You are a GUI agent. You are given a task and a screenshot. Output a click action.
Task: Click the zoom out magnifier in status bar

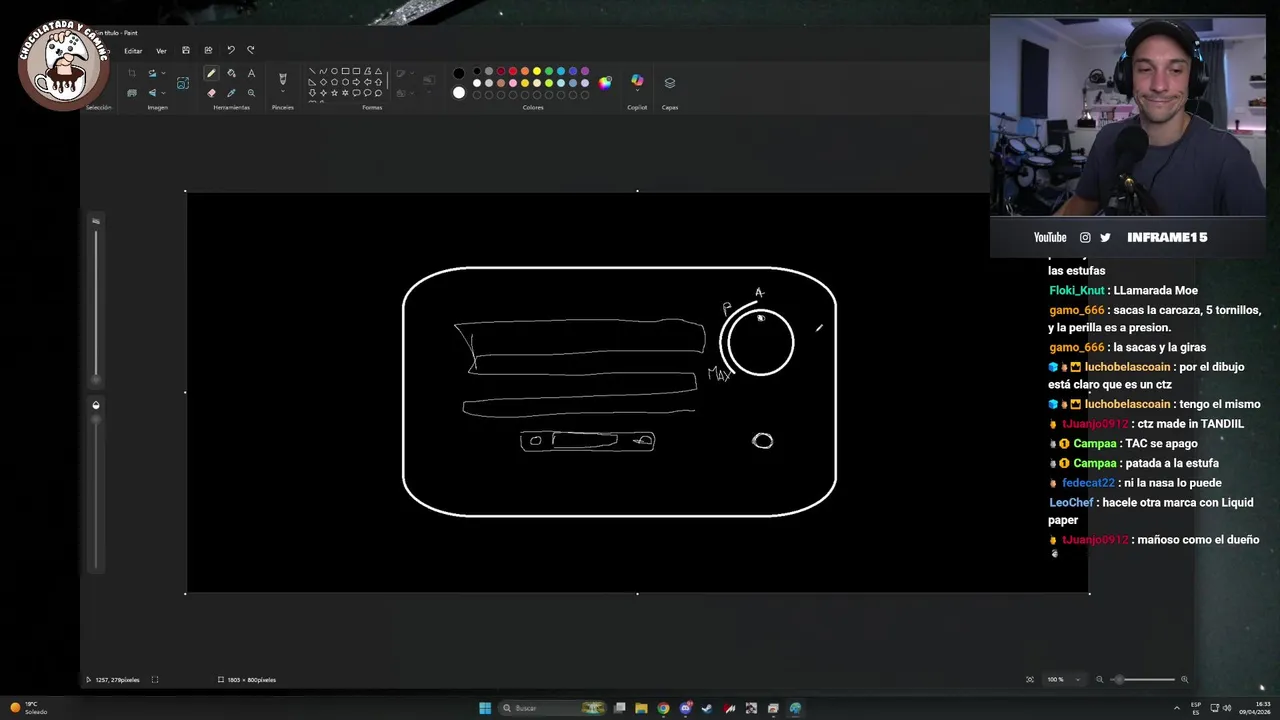[1099, 680]
